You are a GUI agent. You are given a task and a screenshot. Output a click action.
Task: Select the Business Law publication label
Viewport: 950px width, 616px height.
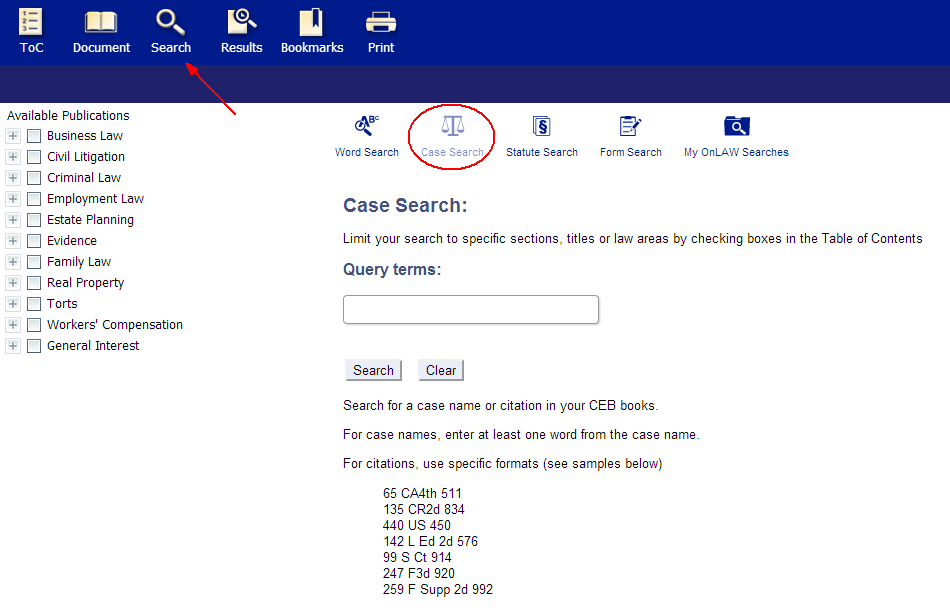(x=85, y=136)
